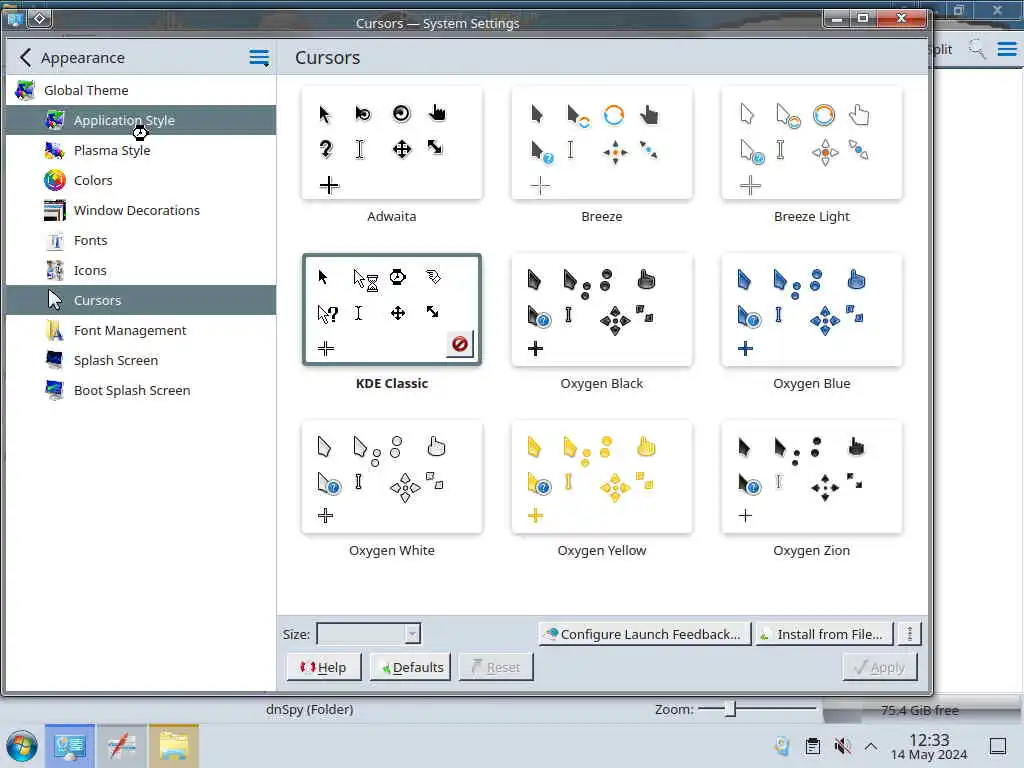This screenshot has width=1024, height=768.
Task: Click the search icon in background window
Action: 977,49
